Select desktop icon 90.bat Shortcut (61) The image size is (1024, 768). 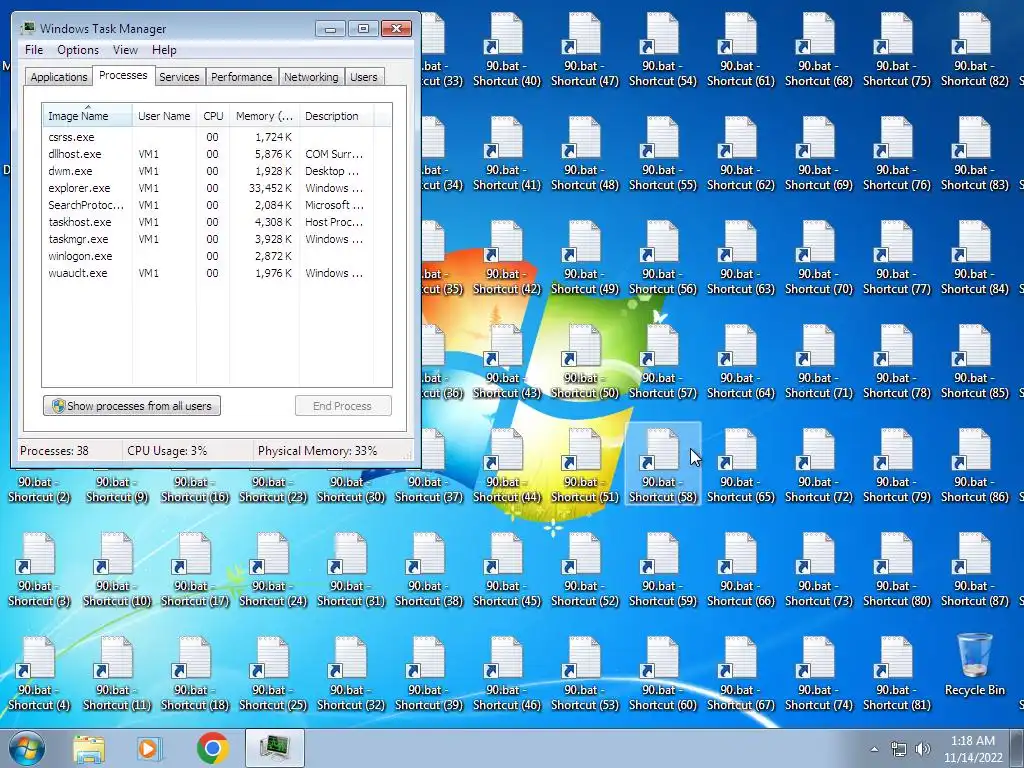point(741,51)
